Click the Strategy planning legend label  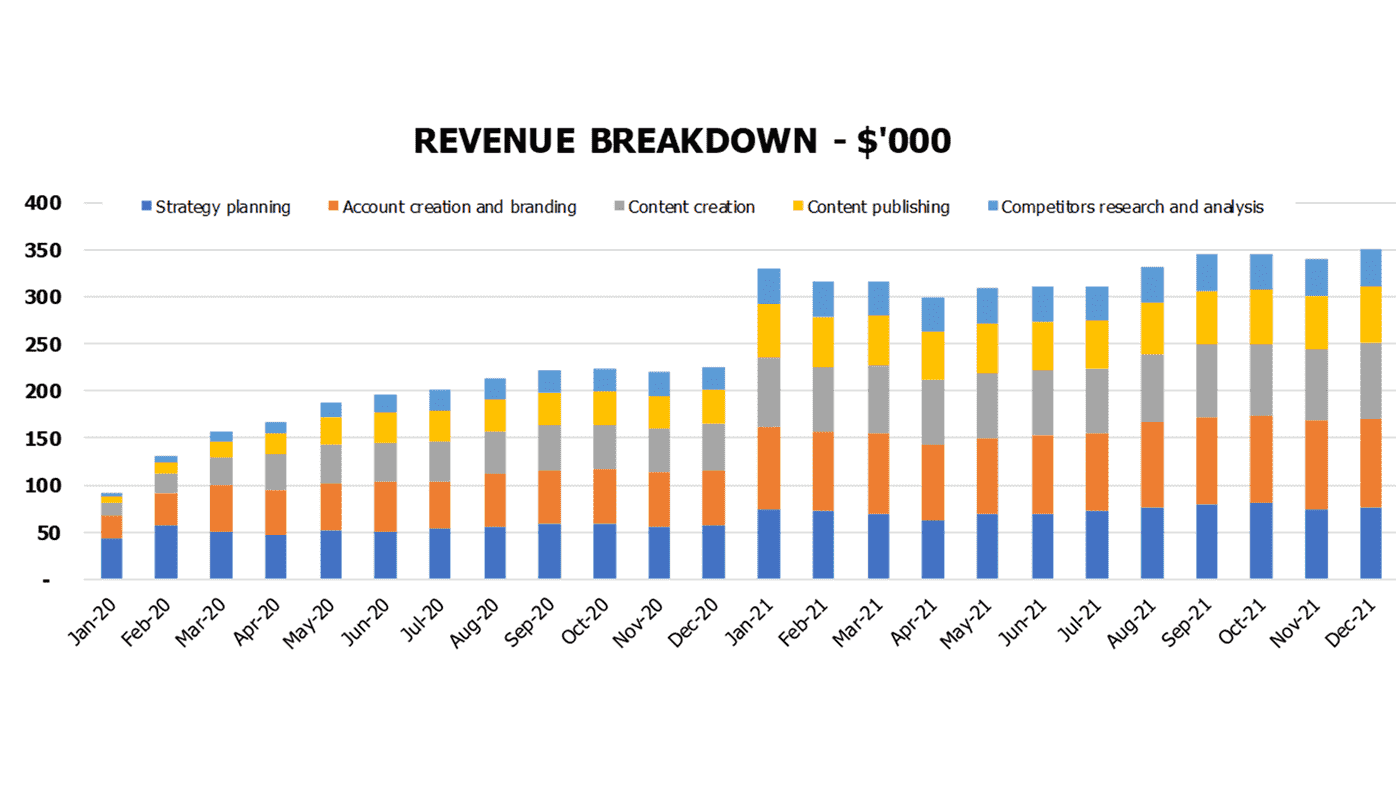pyautogui.click(x=223, y=207)
